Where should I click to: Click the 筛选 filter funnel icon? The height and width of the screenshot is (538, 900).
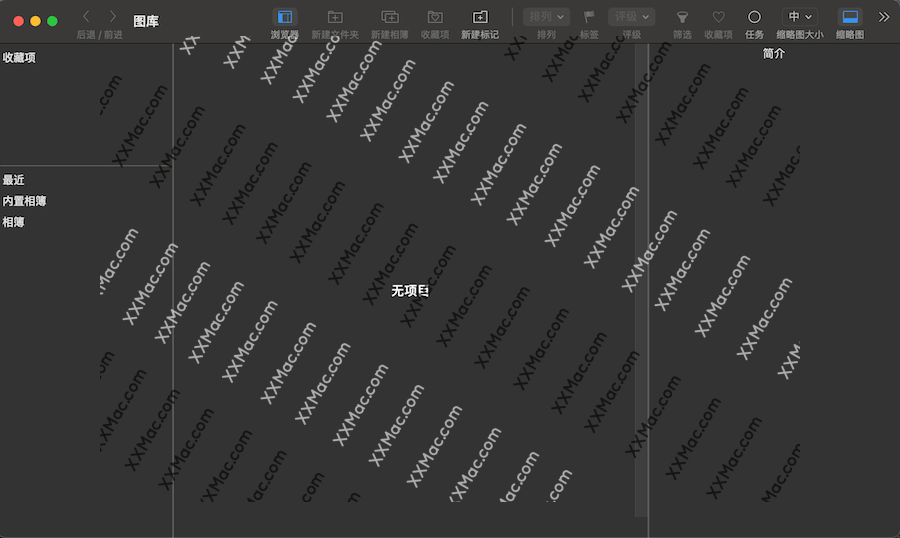click(682, 17)
